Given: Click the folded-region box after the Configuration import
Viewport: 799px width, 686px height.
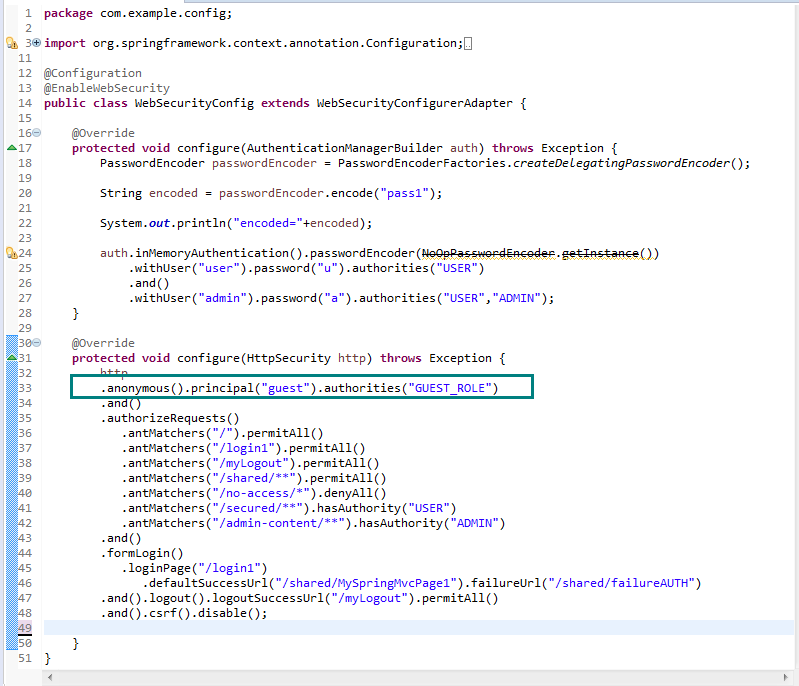Looking at the screenshot, I should pos(468,44).
